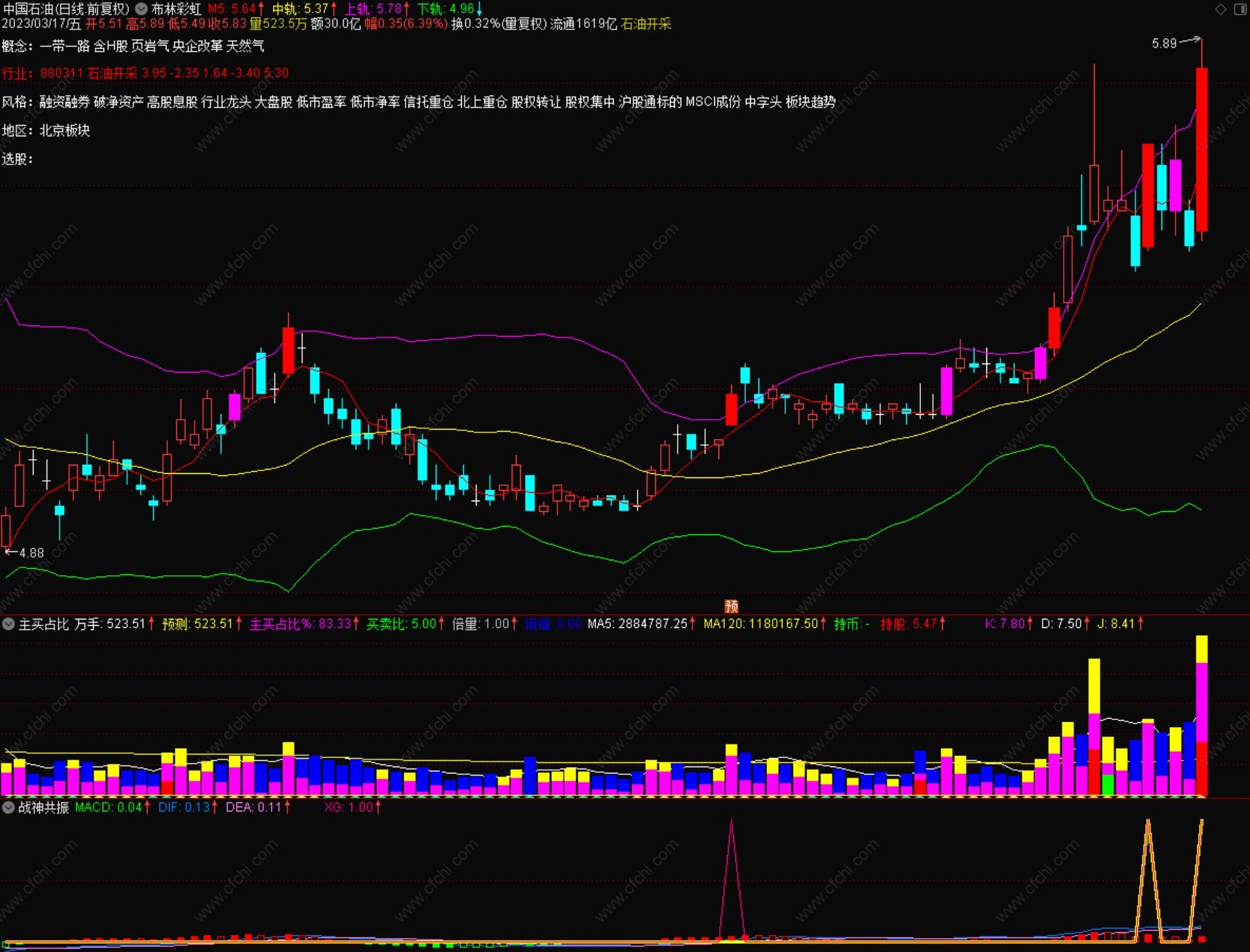This screenshot has width=1250, height=952.
Task: Click the 上轨: 5.78 value
Action: pos(377,9)
